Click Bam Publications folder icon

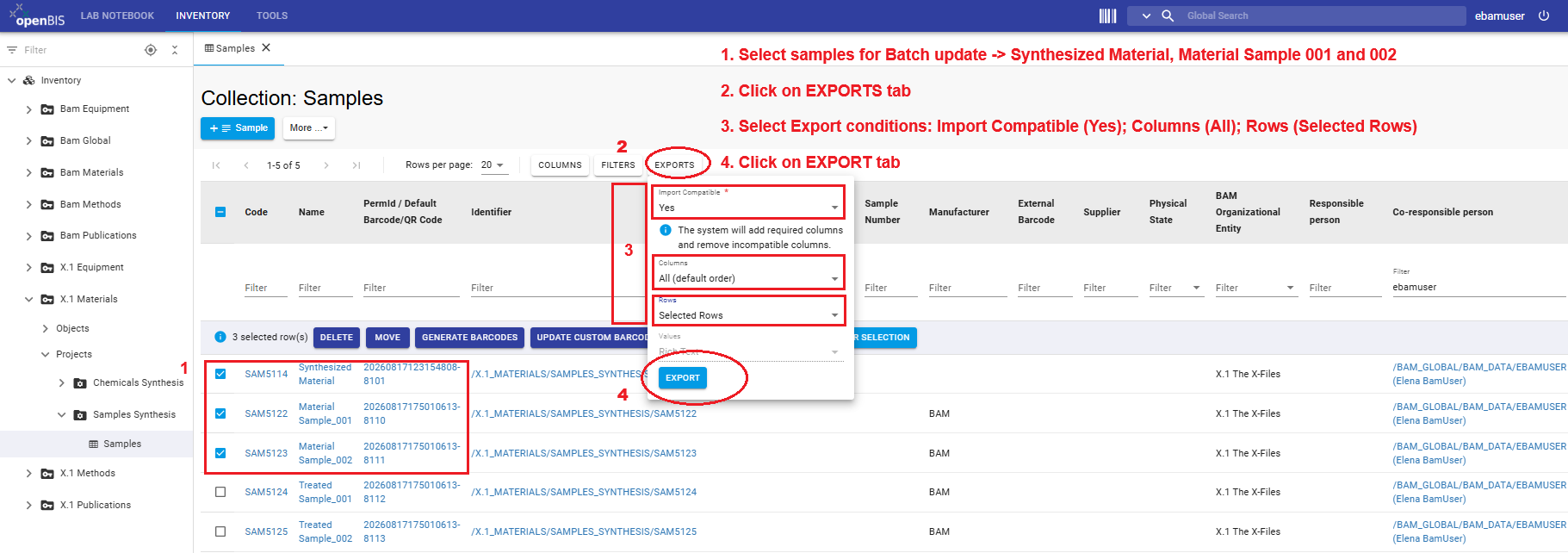47,236
